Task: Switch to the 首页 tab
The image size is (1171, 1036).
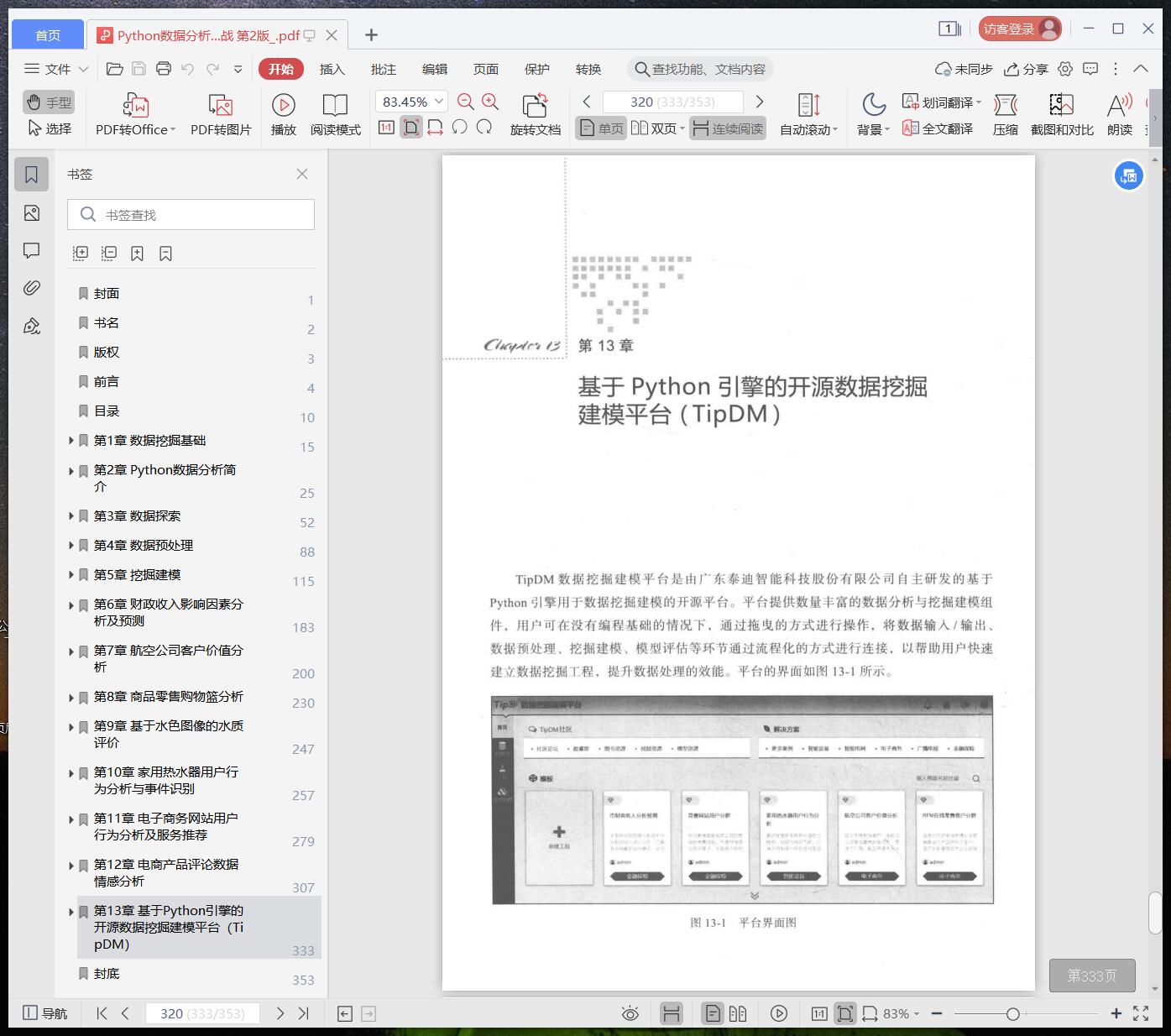Action: [48, 34]
